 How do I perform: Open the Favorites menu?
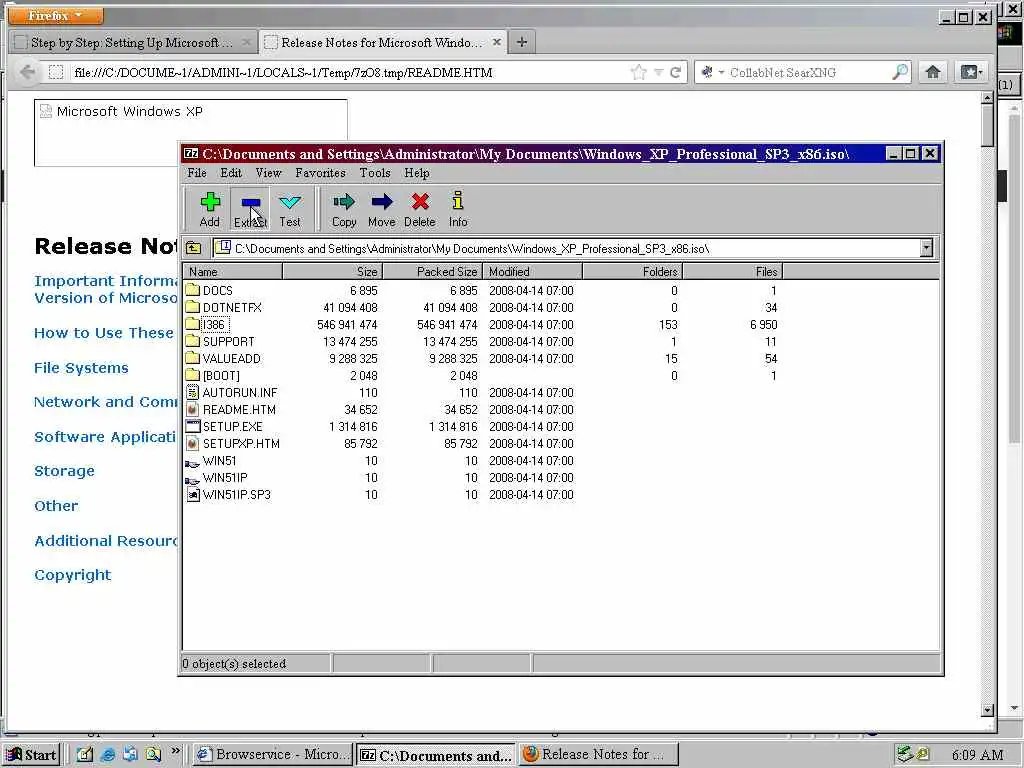pyautogui.click(x=320, y=173)
